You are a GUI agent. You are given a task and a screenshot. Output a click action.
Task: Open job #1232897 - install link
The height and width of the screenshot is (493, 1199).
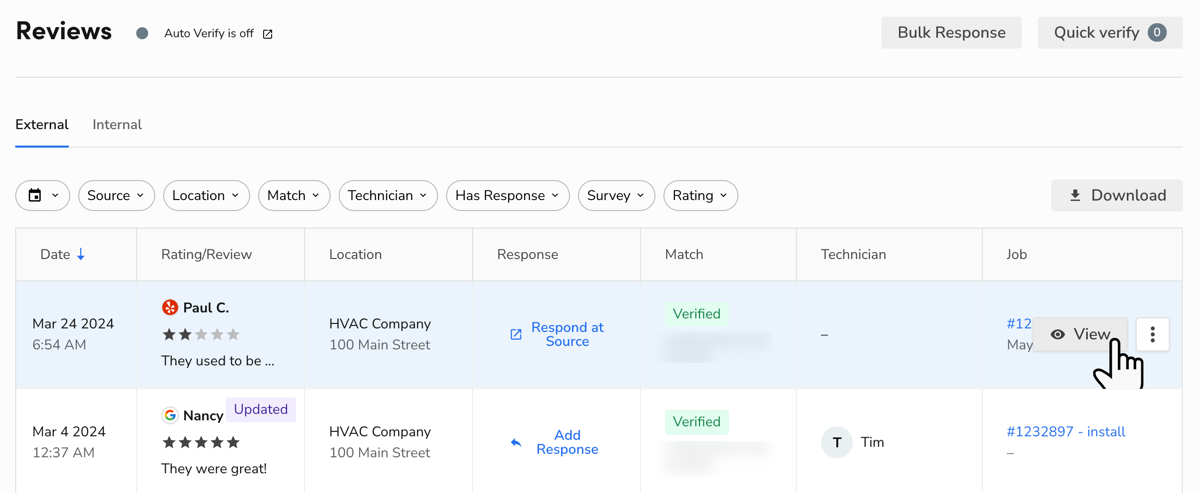pos(1065,432)
